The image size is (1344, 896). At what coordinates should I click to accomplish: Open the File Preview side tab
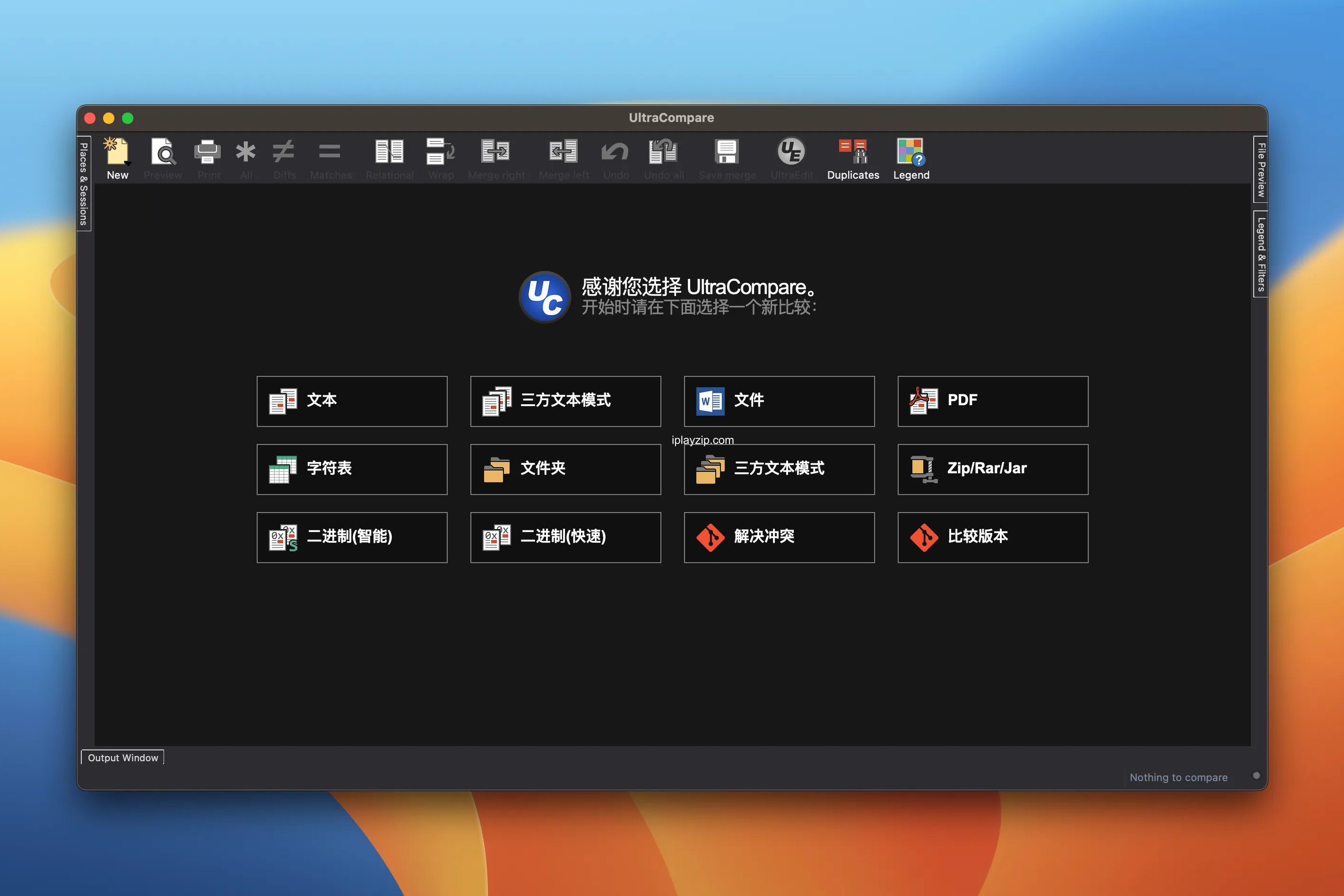1261,169
